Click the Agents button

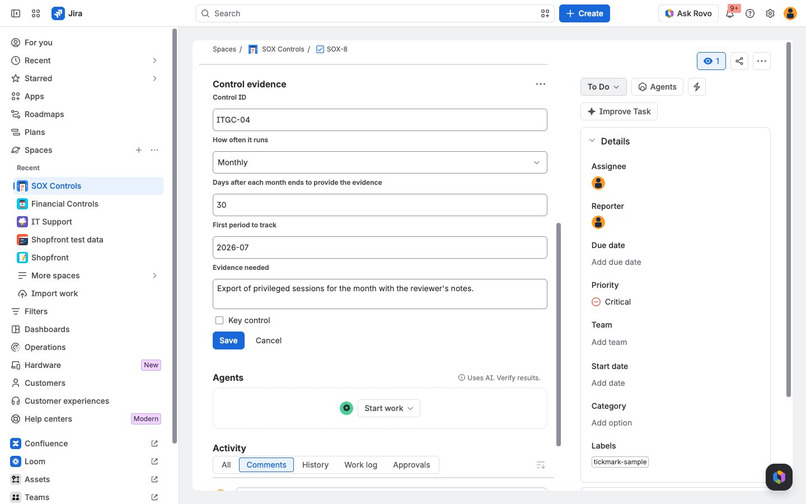point(657,87)
